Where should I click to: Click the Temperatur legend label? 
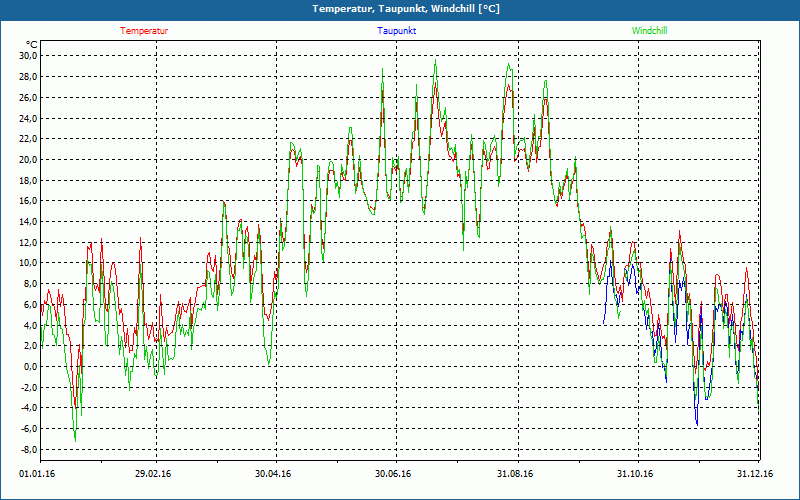144,31
